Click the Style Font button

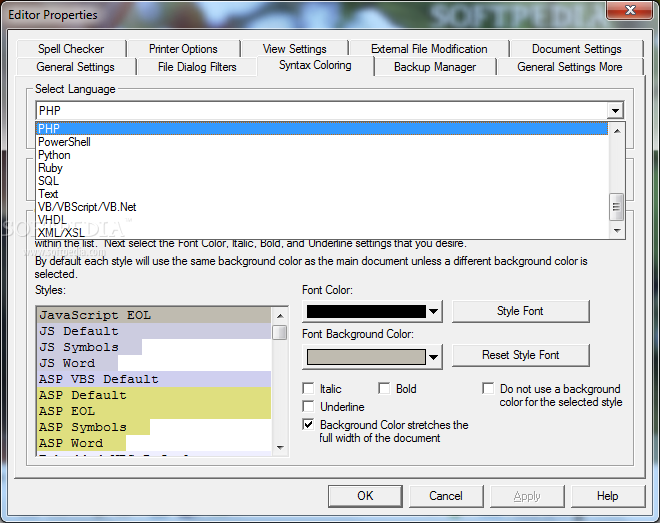pos(521,311)
